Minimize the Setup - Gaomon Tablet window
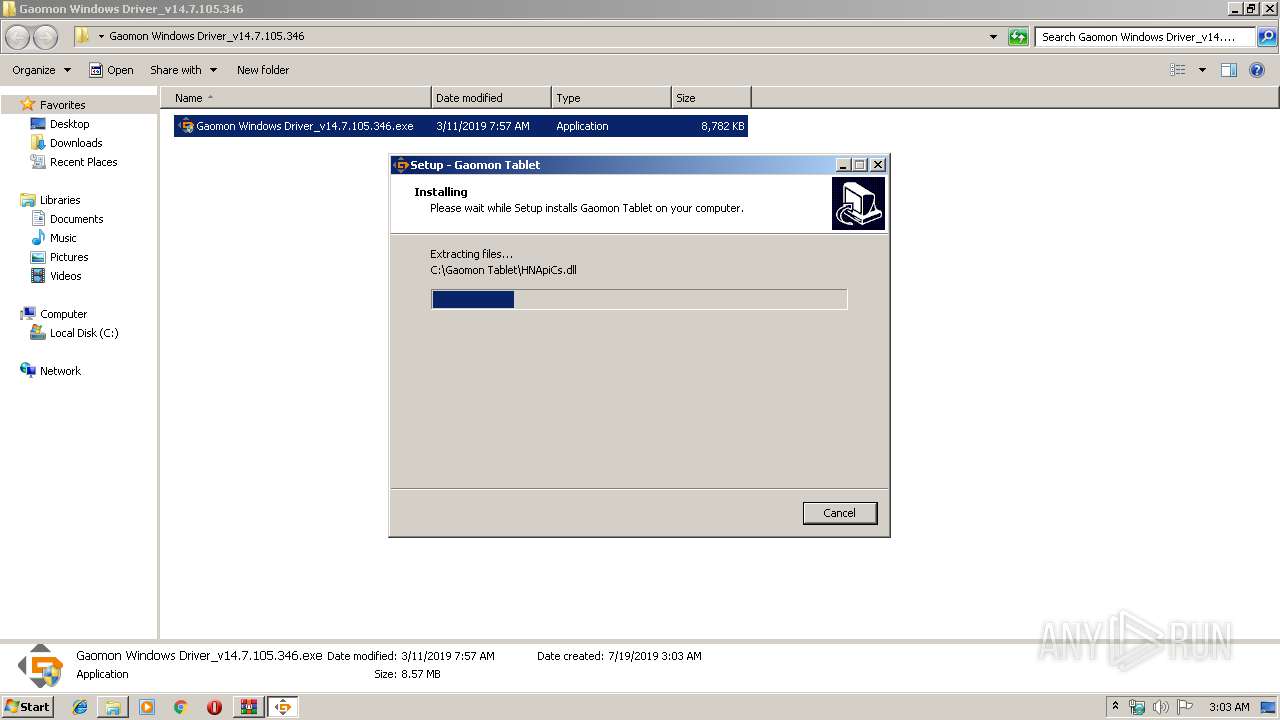The height and width of the screenshot is (720, 1280). [x=843, y=165]
